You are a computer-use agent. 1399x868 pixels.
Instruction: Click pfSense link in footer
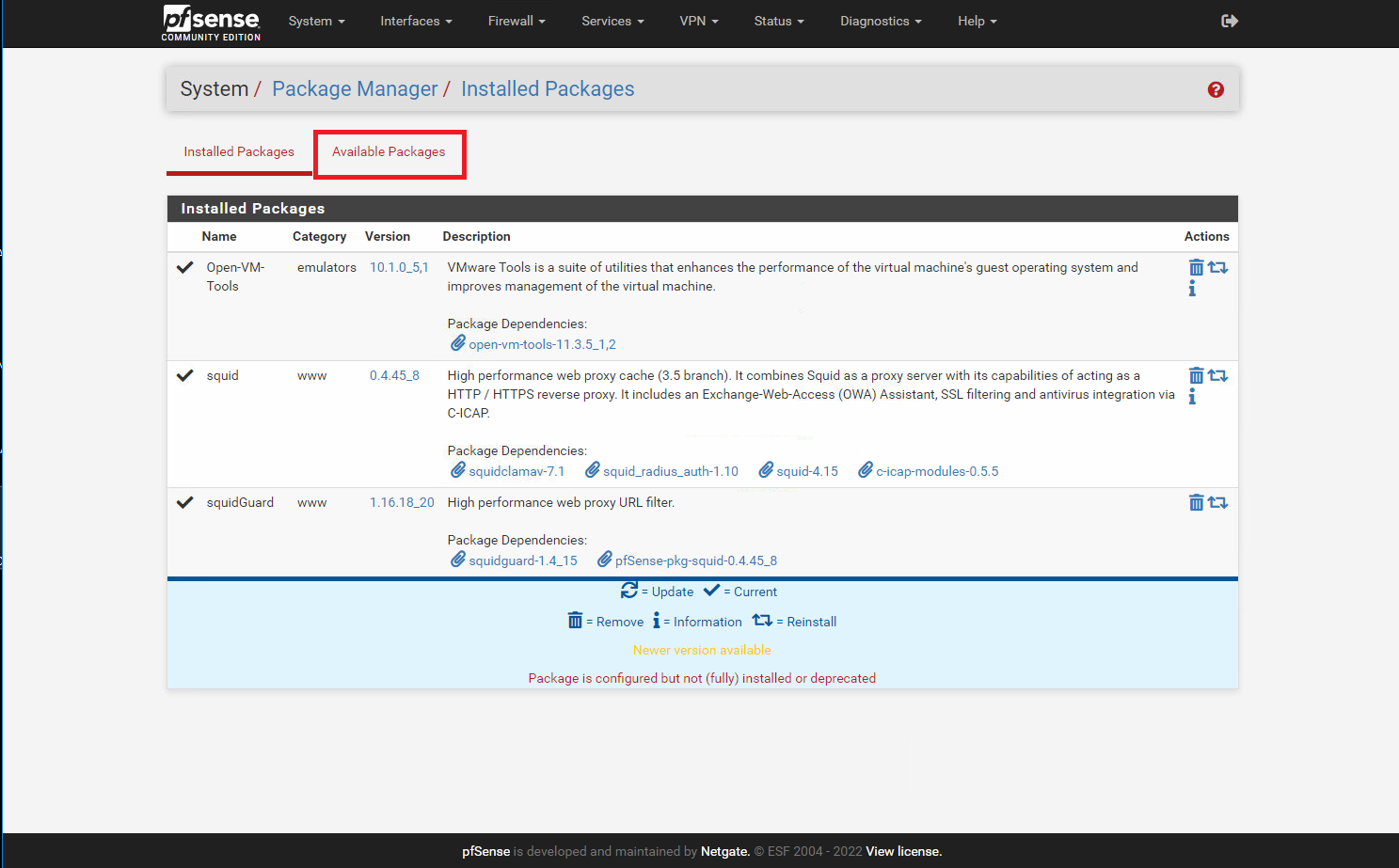coord(485,852)
